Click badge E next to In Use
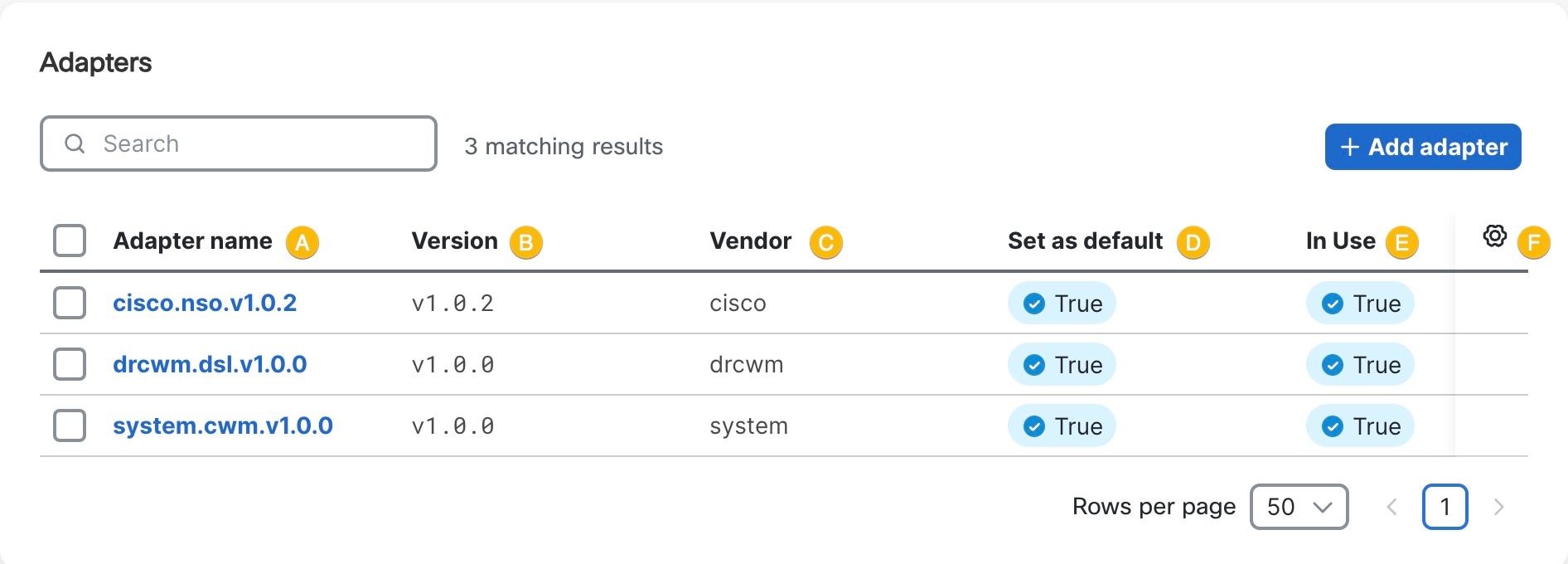 (x=1402, y=242)
